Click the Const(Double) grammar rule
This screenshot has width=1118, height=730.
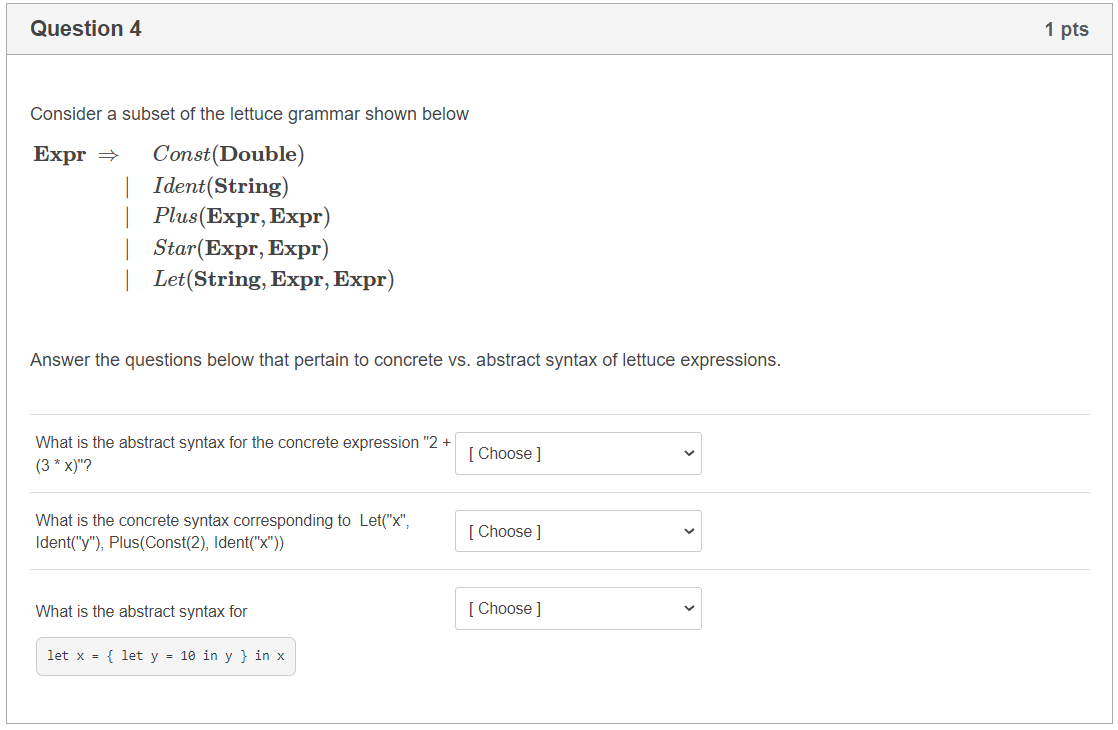click(x=228, y=154)
